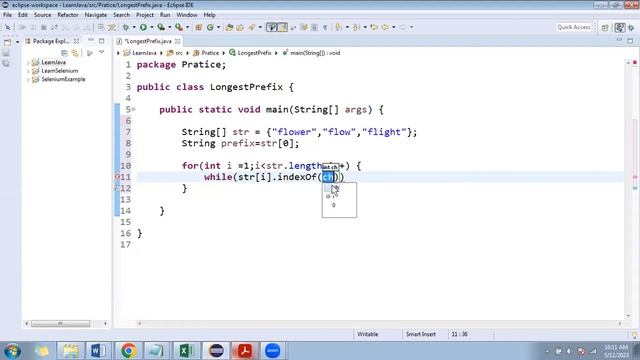The image size is (640, 360).
Task: Expand the LearnSelenium project
Action: coord(28,71)
